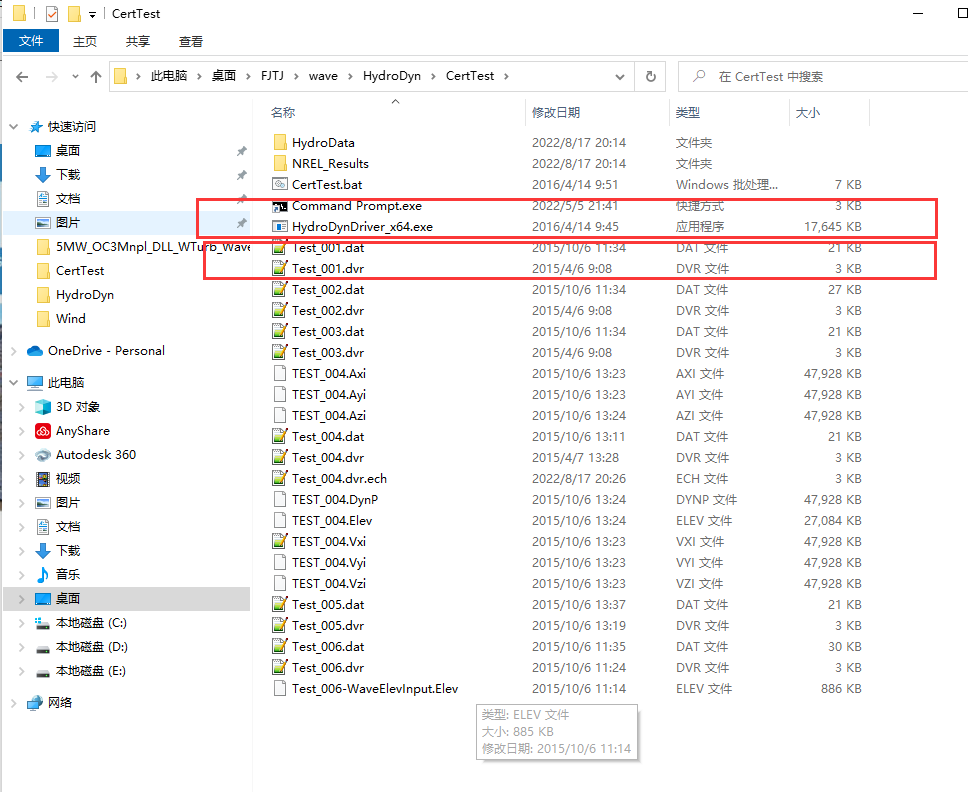Open quick access toolbar customize dropdown

tap(92, 14)
